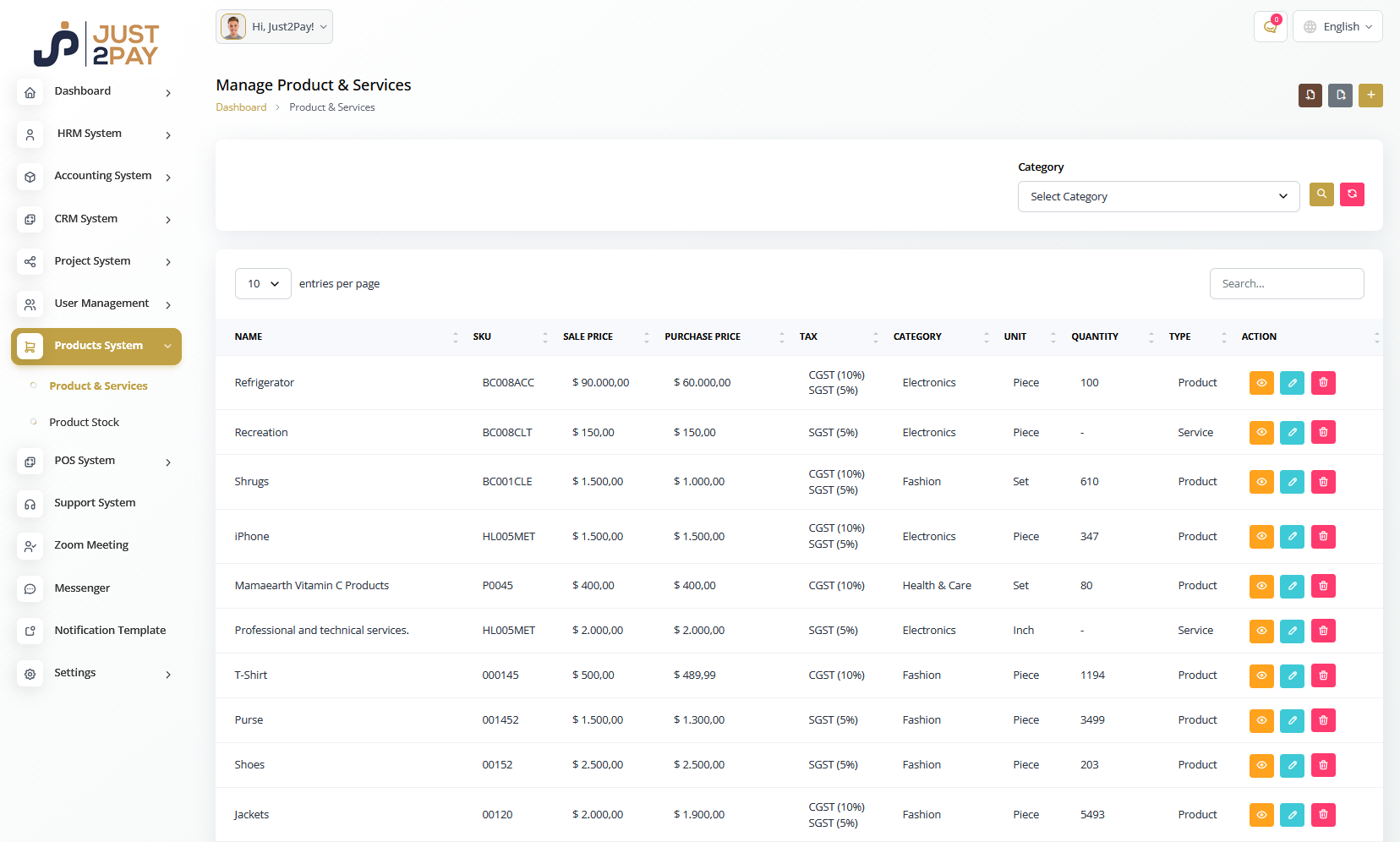Open the Select Category dropdown
The height and width of the screenshot is (842, 1400).
(x=1157, y=197)
